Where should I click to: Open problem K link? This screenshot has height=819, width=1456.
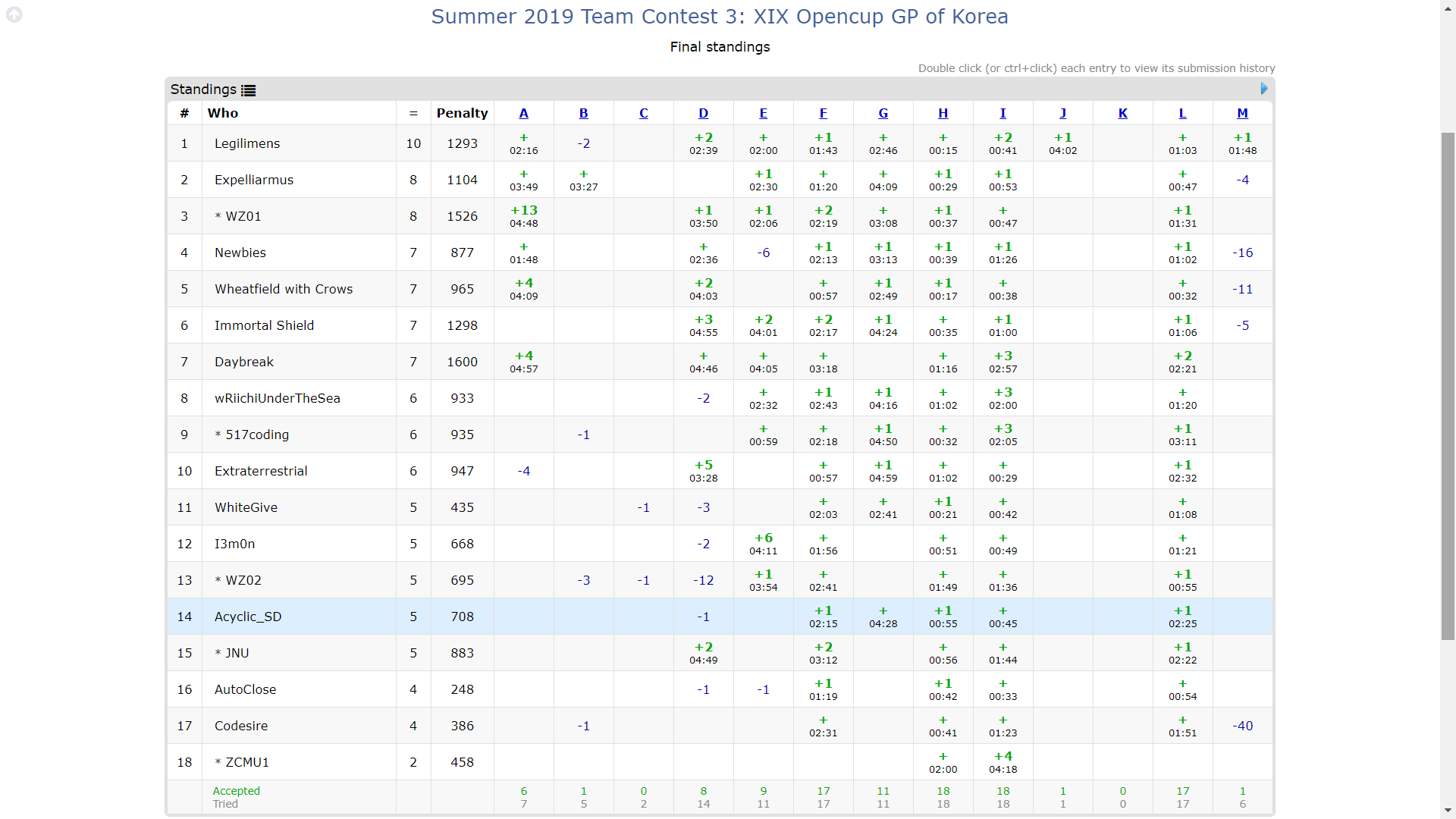[x=1122, y=113]
